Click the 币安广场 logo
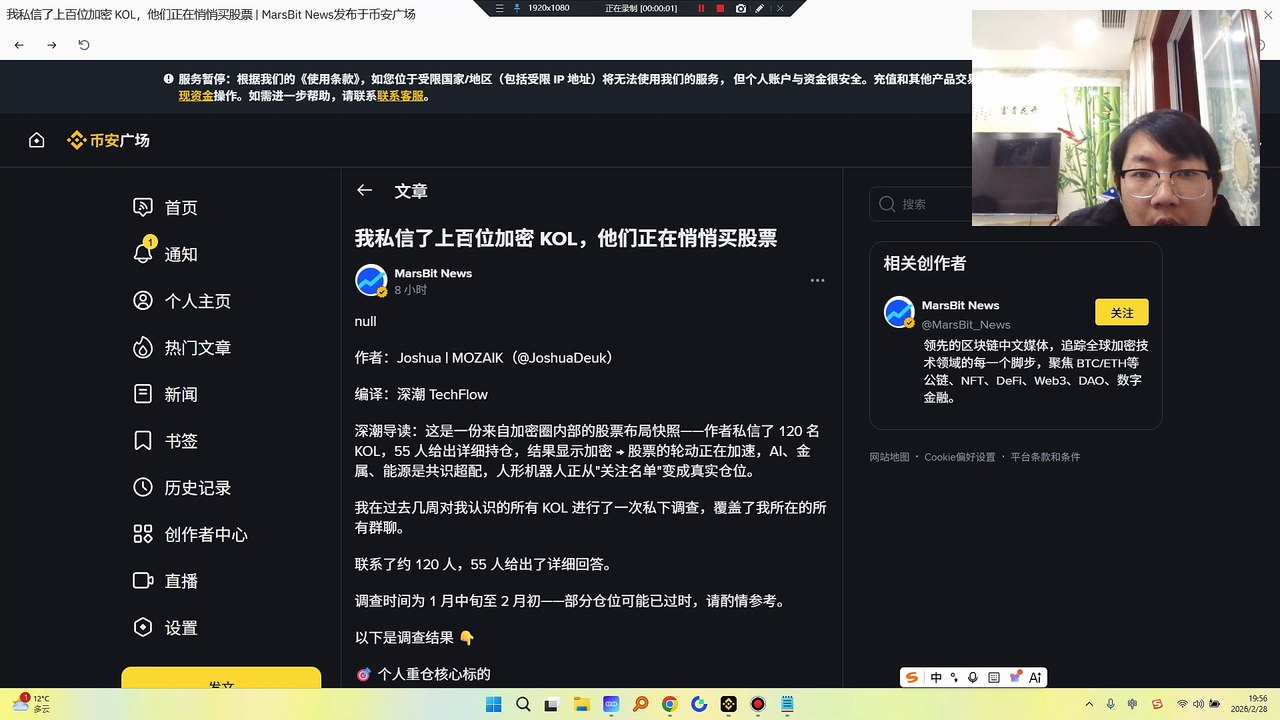This screenshot has height=720, width=1280. (x=108, y=140)
